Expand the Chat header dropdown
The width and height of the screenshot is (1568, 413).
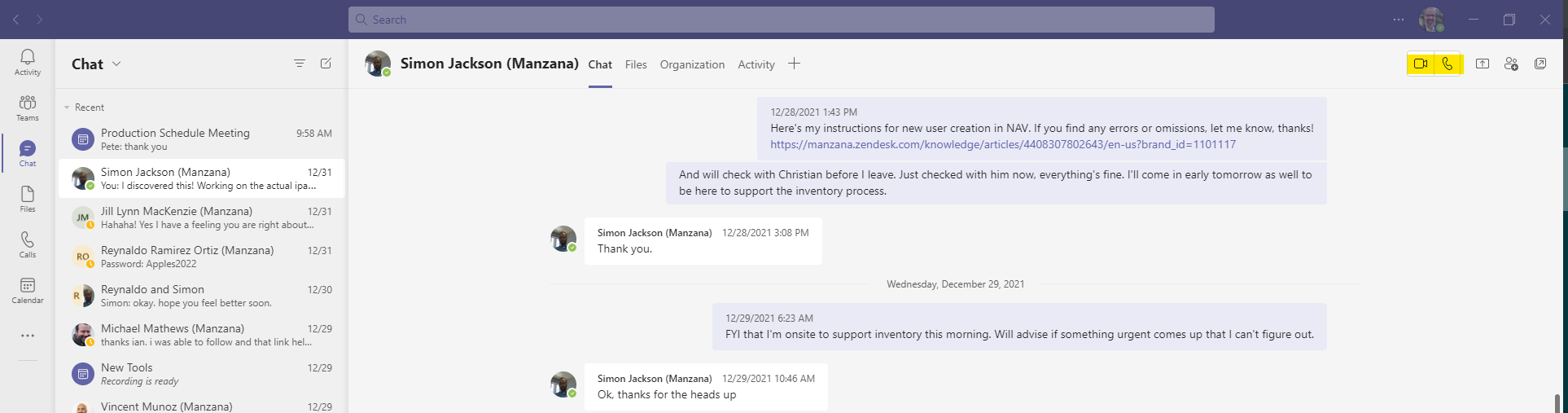(116, 64)
